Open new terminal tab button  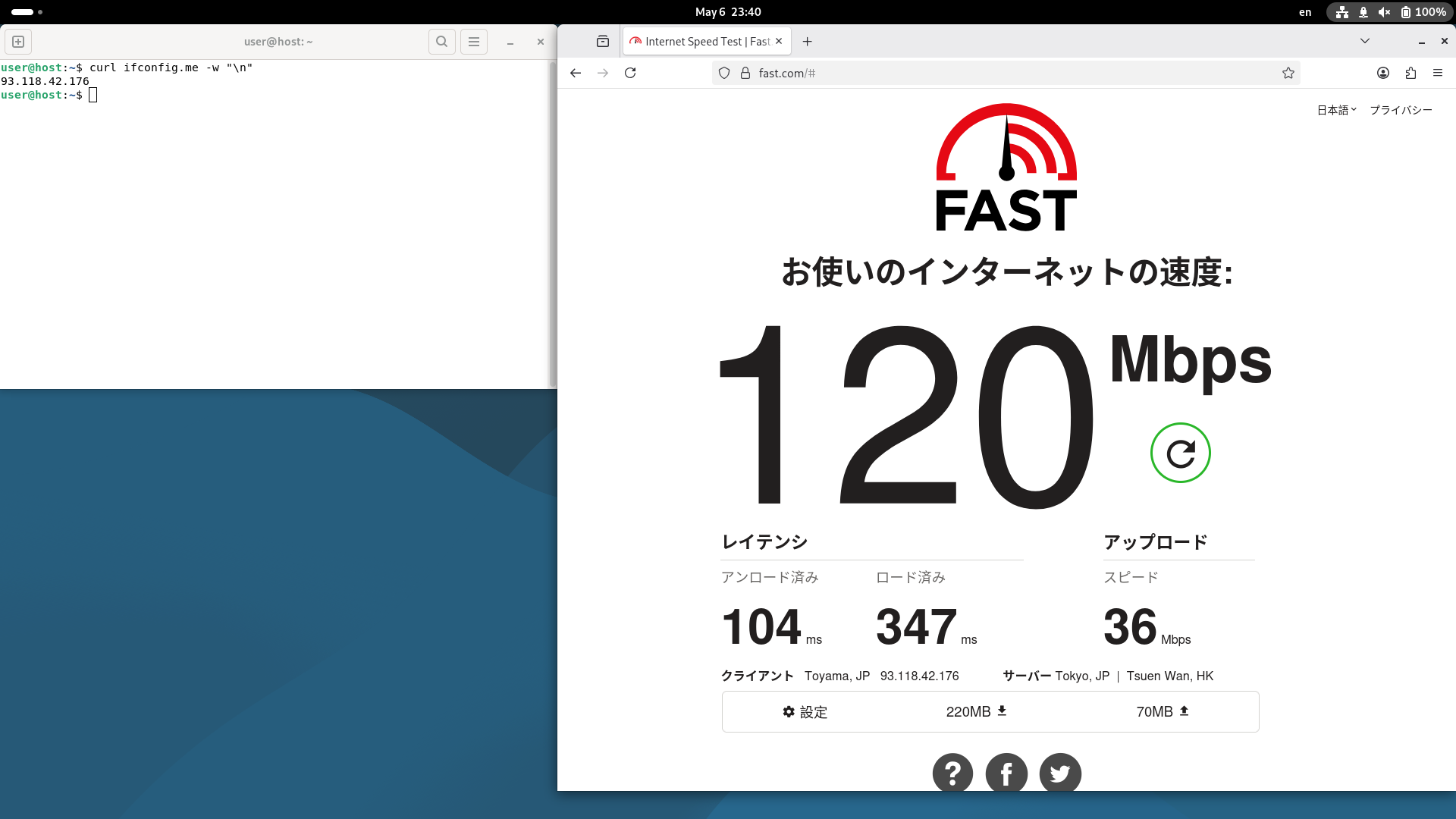pos(18,42)
